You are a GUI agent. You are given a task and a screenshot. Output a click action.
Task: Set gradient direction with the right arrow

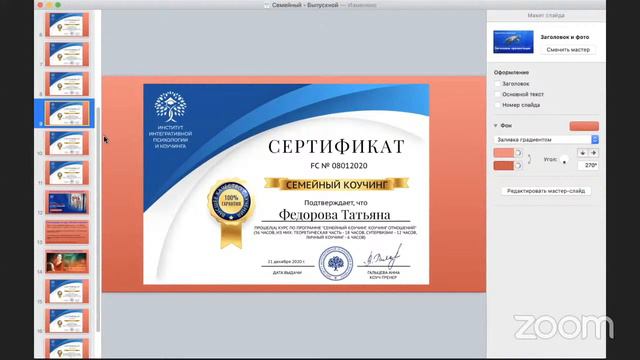[x=593, y=153]
